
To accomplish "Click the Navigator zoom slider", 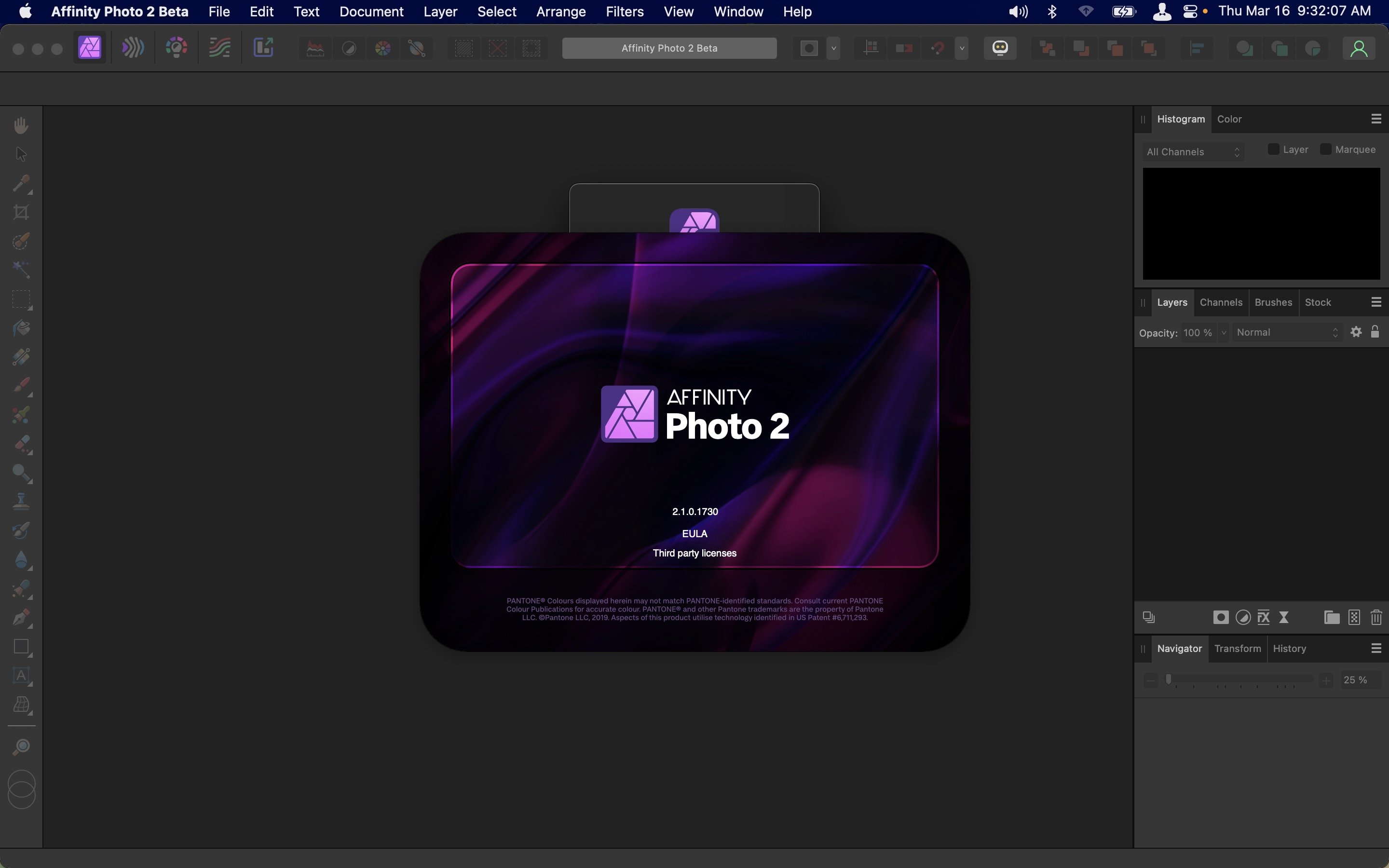I will coord(1240,680).
